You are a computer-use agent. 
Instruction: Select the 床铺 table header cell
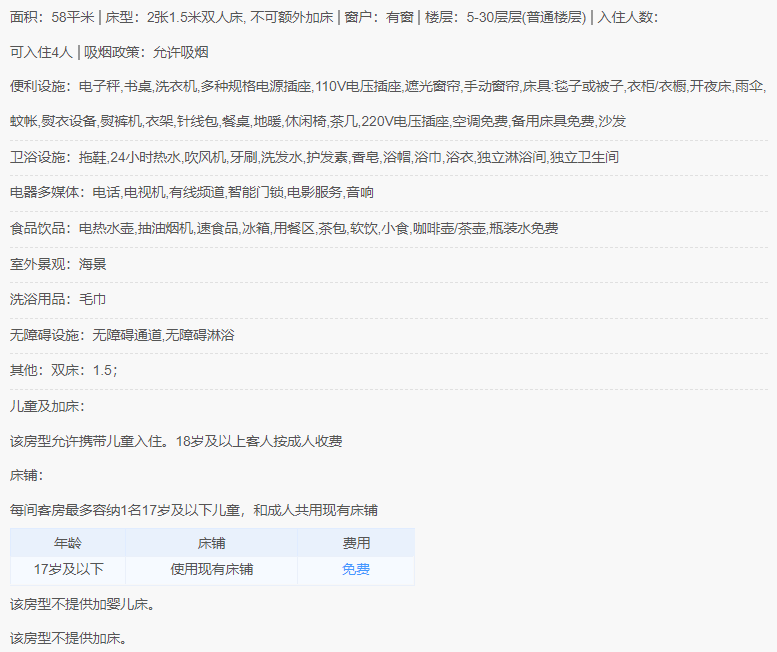click(212, 543)
